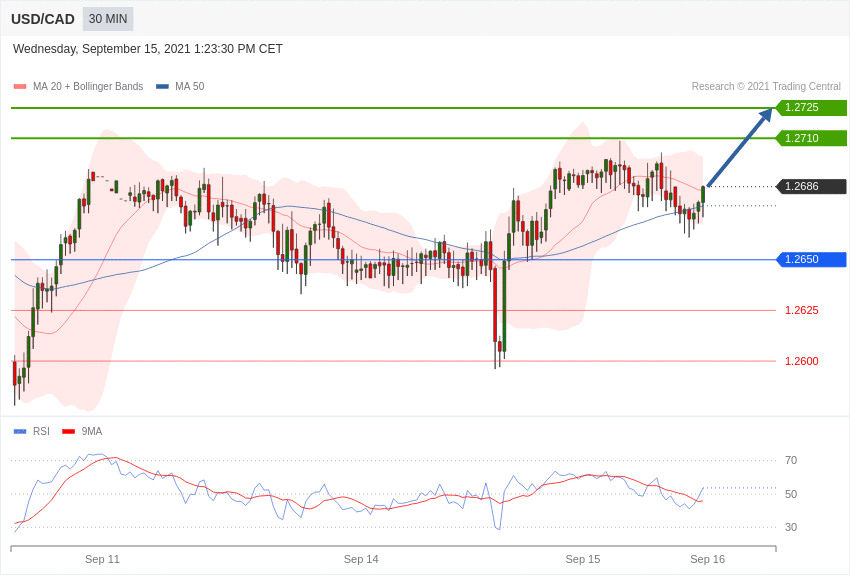Click Research © 2021 Trading Central text
The width and height of the screenshot is (850, 576).
(766, 86)
